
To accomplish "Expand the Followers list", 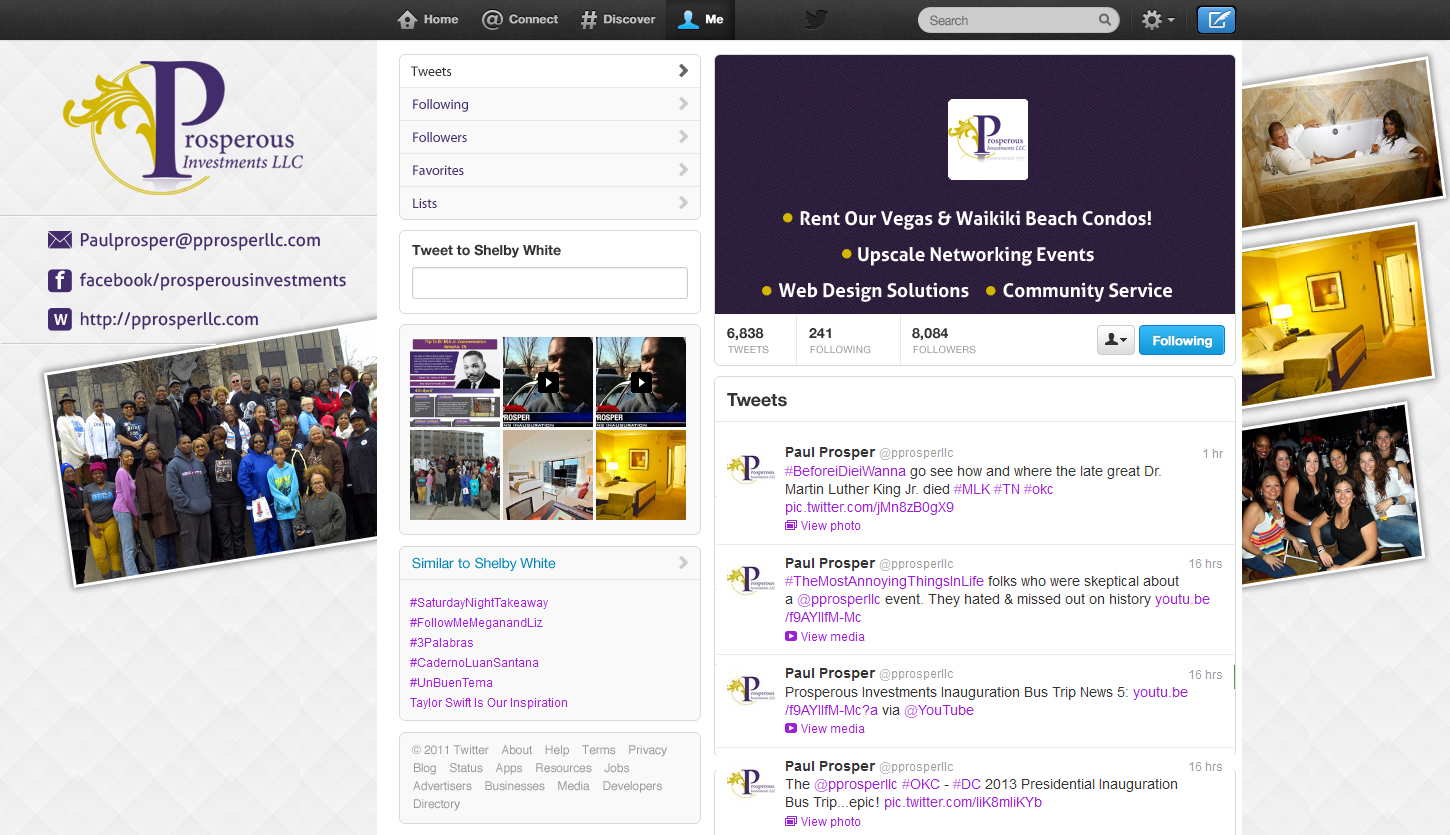I will click(x=549, y=137).
